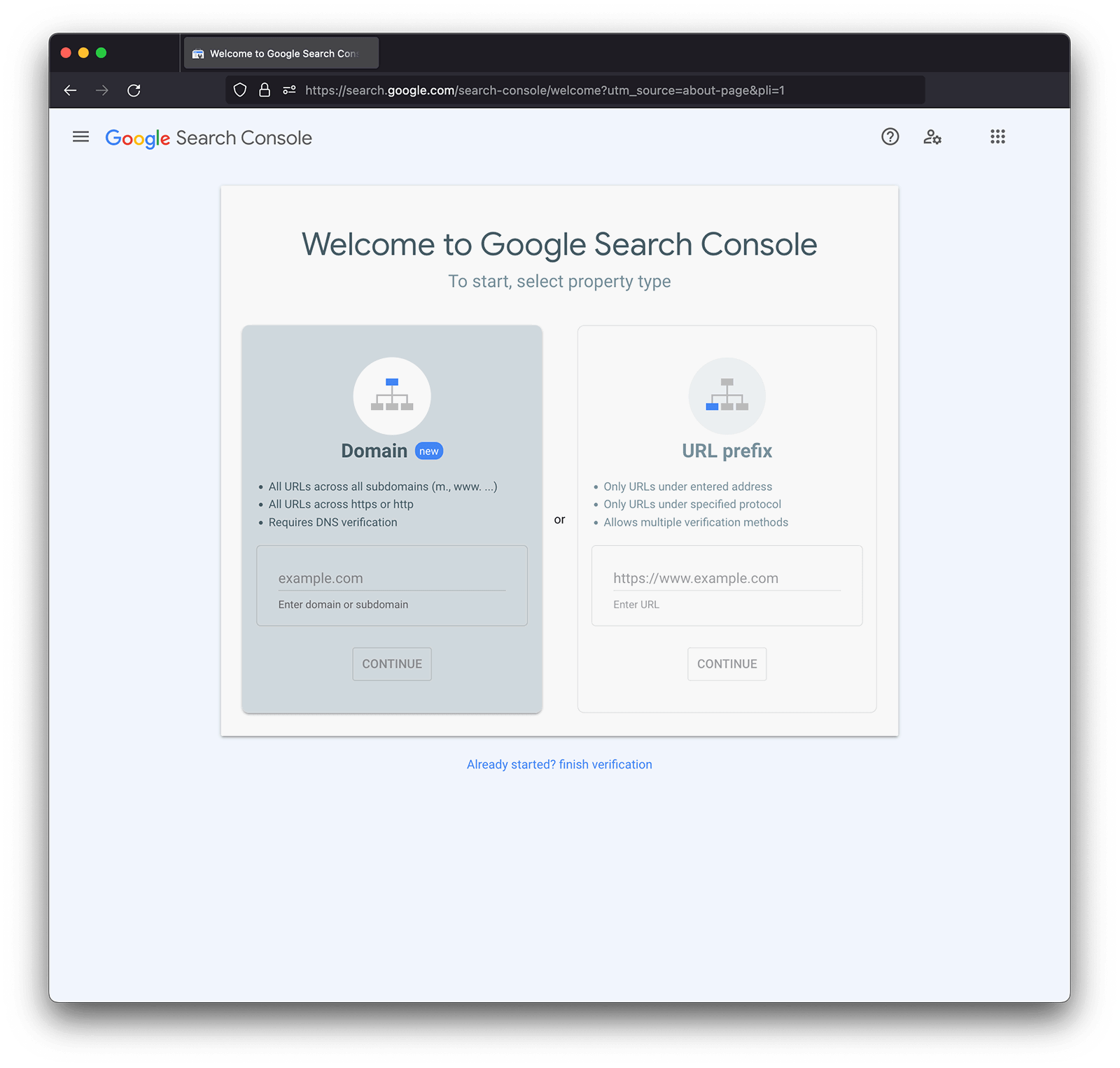Open the hamburger main menu

[80, 137]
